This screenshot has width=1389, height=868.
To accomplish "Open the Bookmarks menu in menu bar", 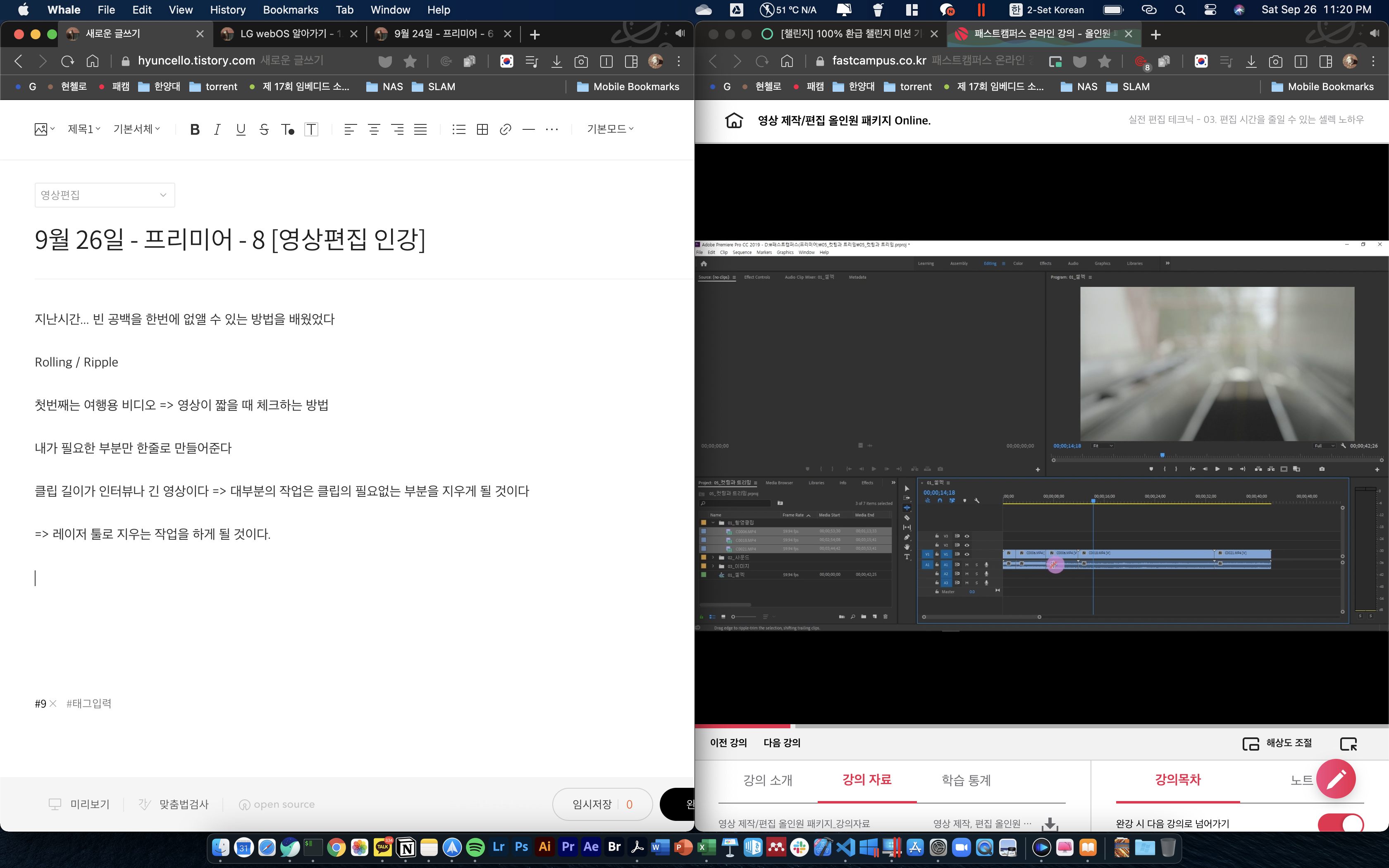I will pyautogui.click(x=291, y=10).
